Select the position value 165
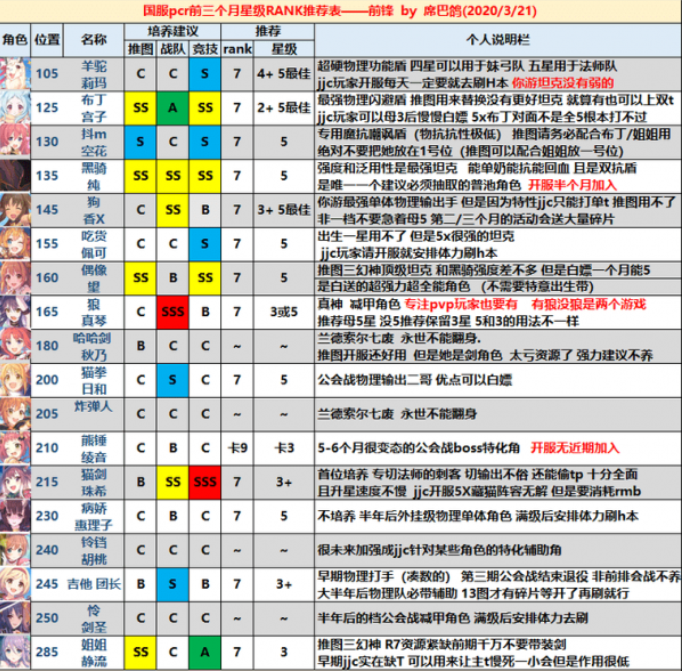Viewport: 682px width, 671px height. pyautogui.click(x=47, y=312)
